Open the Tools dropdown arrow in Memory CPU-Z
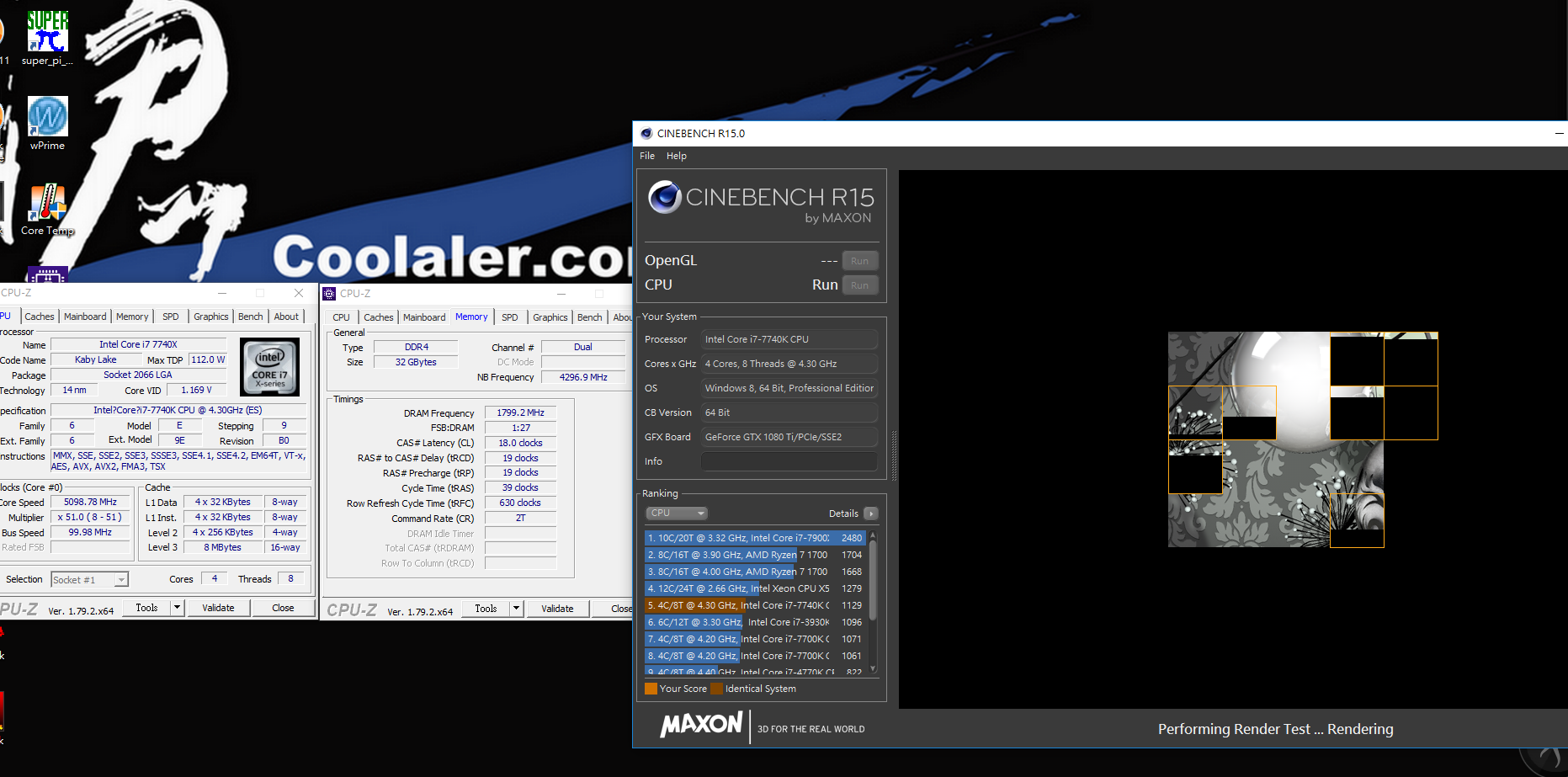This screenshot has width=1568, height=777. coord(516,609)
